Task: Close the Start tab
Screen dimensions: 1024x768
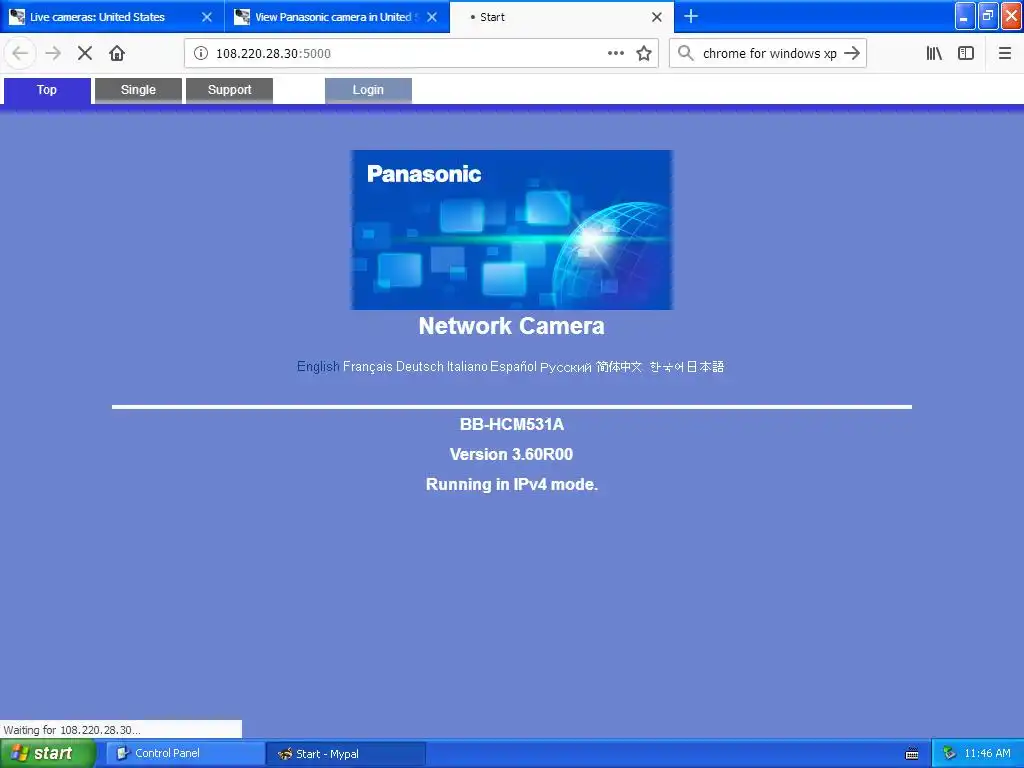Action: point(657,17)
